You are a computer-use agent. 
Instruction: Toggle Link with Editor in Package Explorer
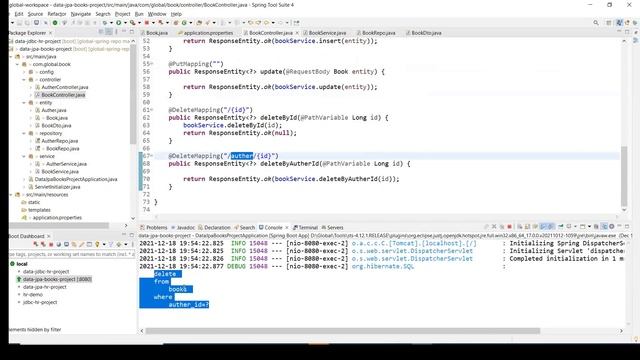(109, 32)
